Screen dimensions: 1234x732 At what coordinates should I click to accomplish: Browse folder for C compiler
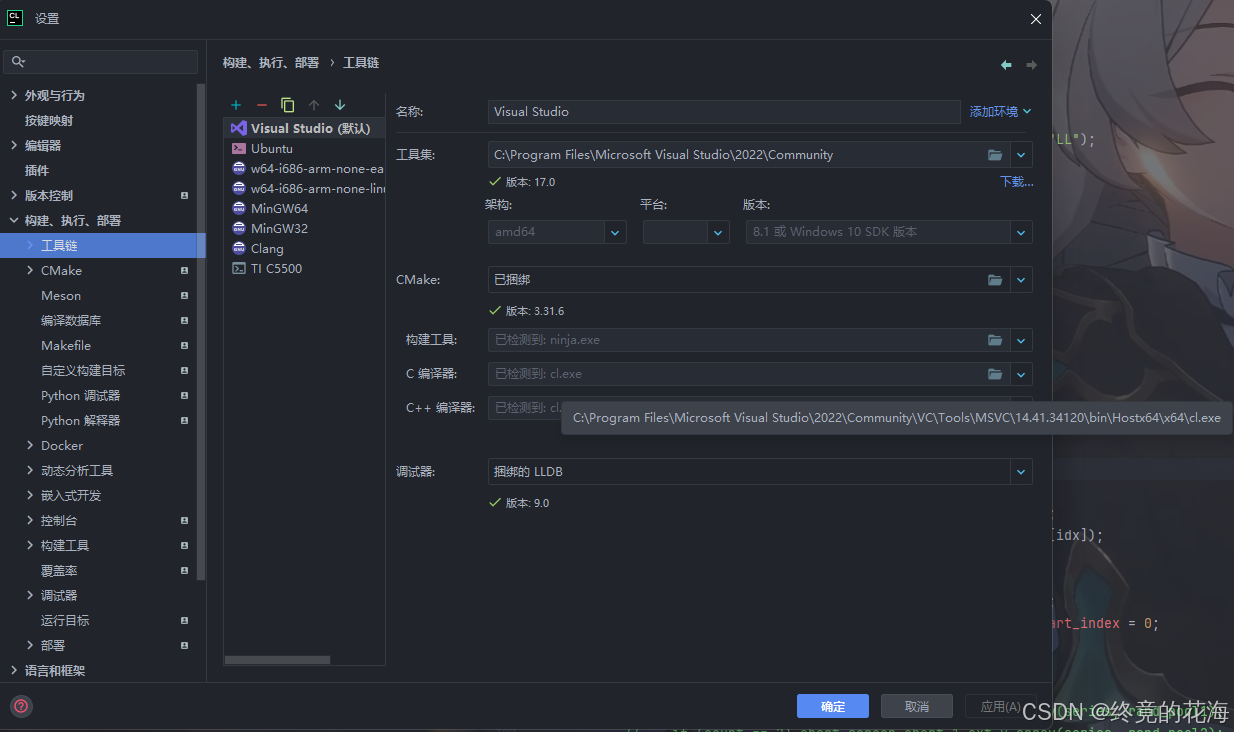tap(995, 374)
